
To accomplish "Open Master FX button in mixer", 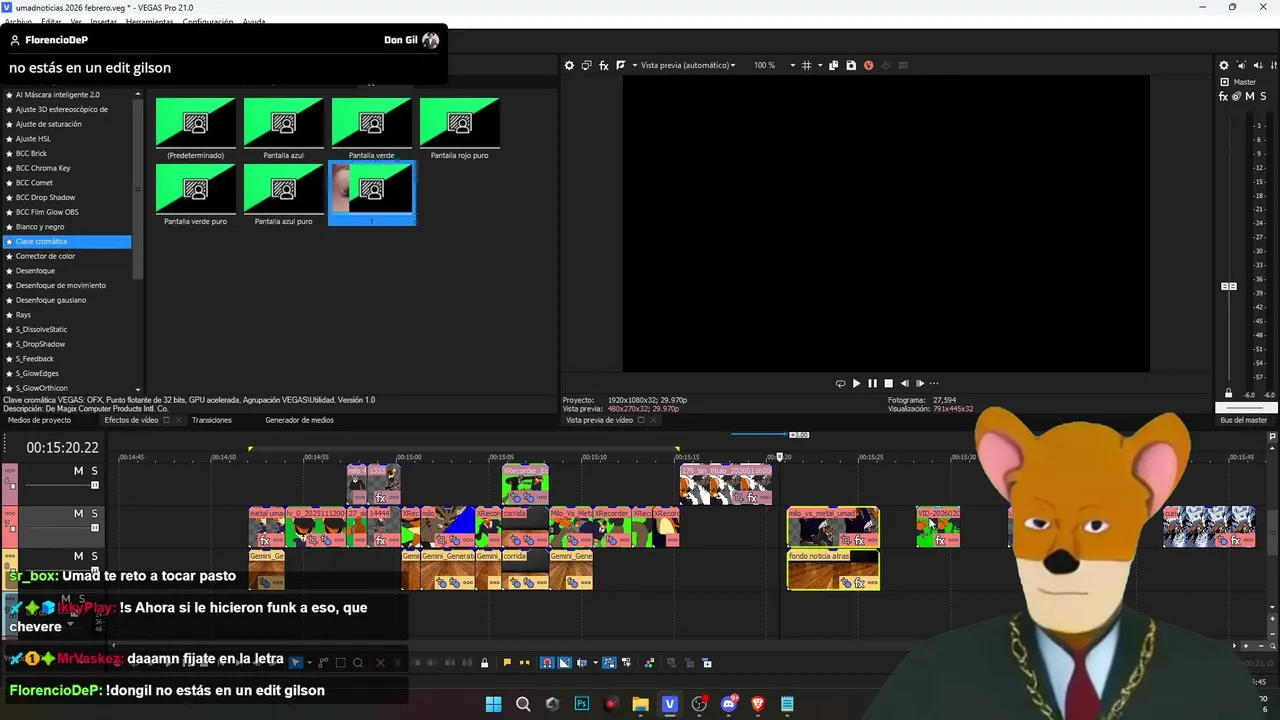I will click(x=1224, y=97).
